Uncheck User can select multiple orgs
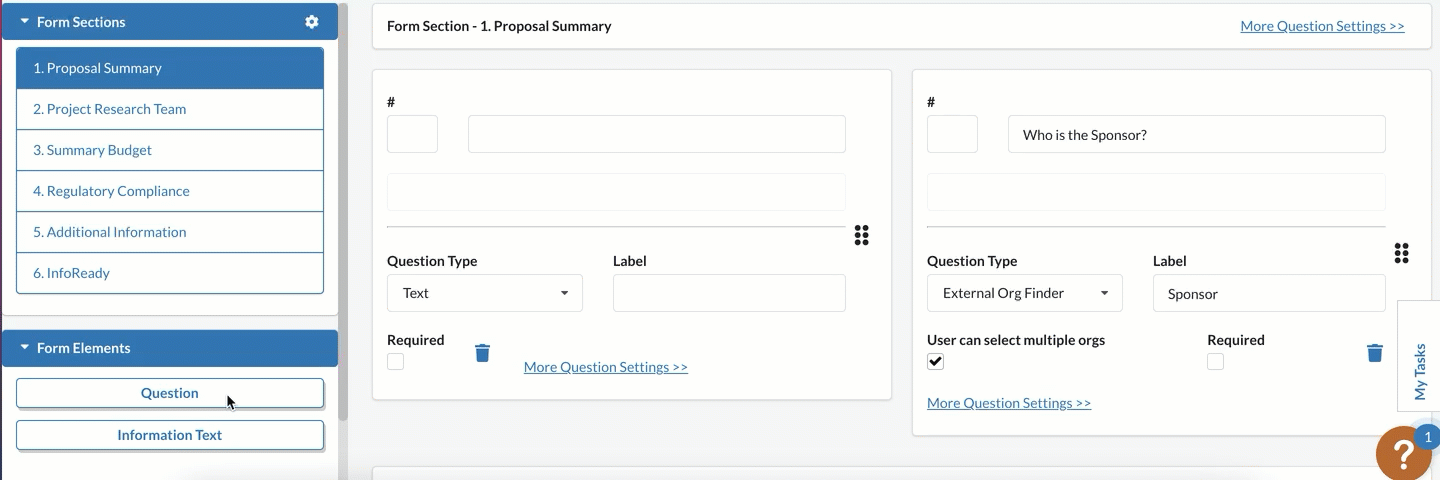 (x=936, y=362)
